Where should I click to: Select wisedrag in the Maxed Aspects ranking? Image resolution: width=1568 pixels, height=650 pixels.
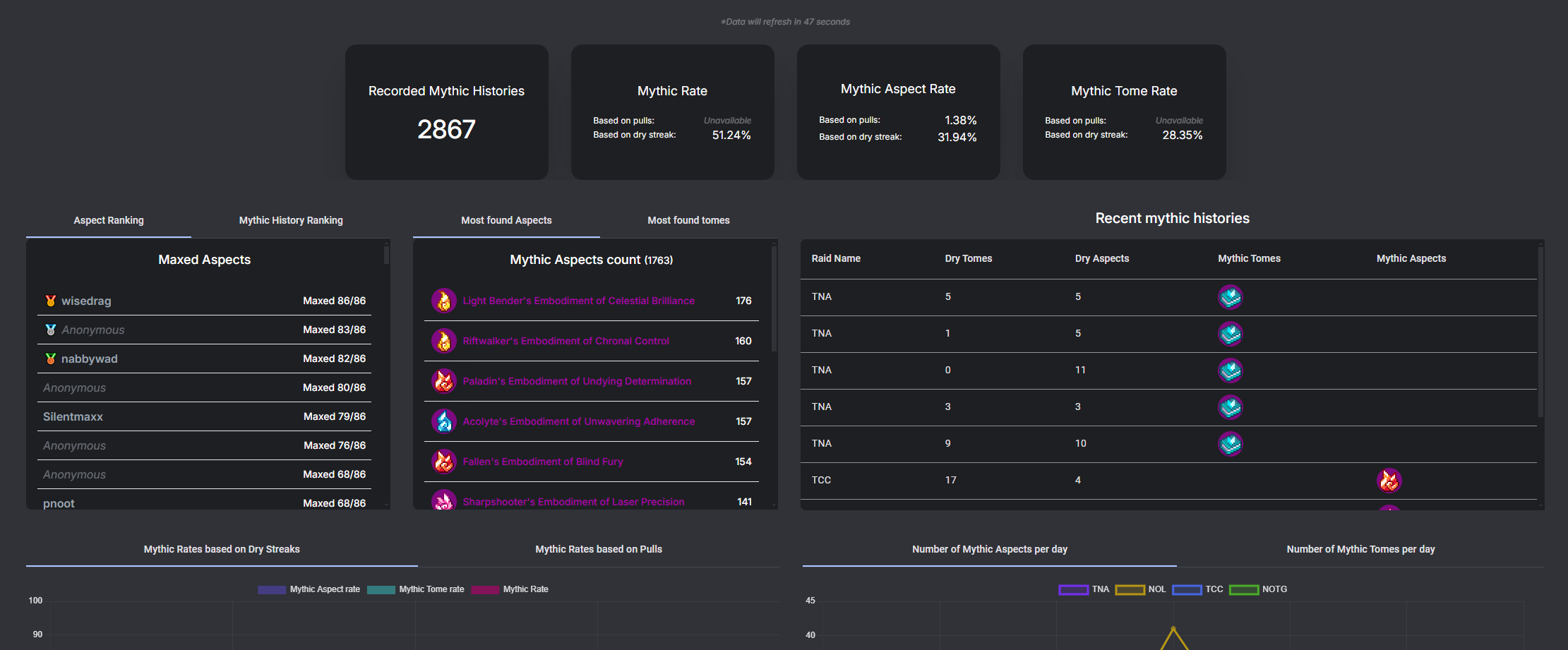click(x=86, y=301)
